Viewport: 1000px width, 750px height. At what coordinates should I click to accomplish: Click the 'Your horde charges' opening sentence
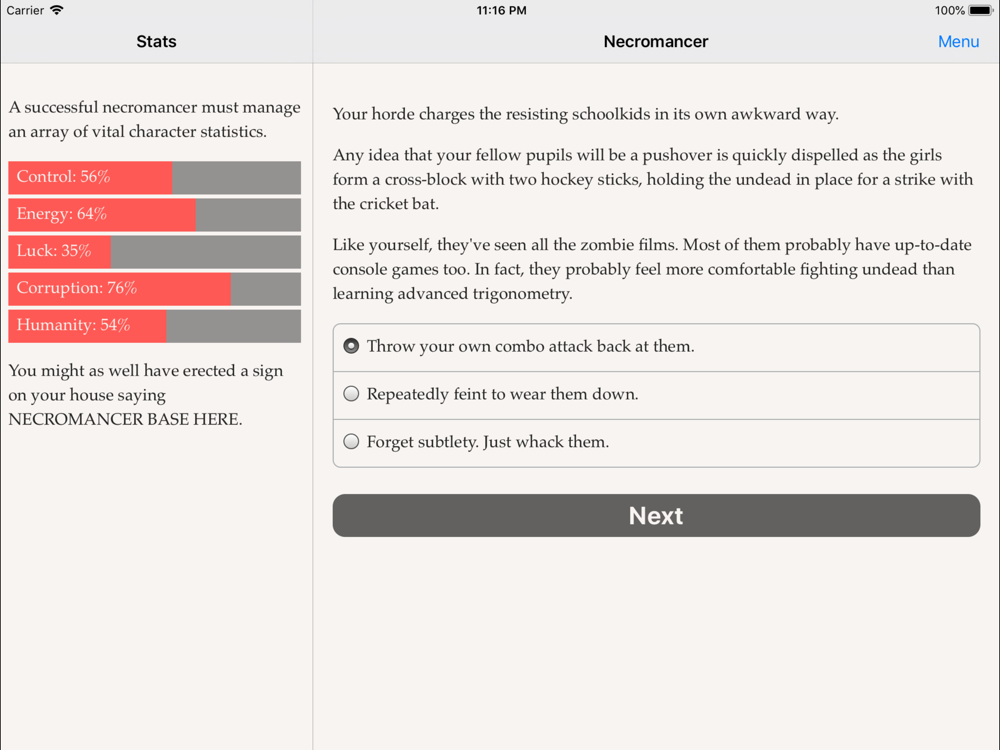pyautogui.click(x=585, y=114)
